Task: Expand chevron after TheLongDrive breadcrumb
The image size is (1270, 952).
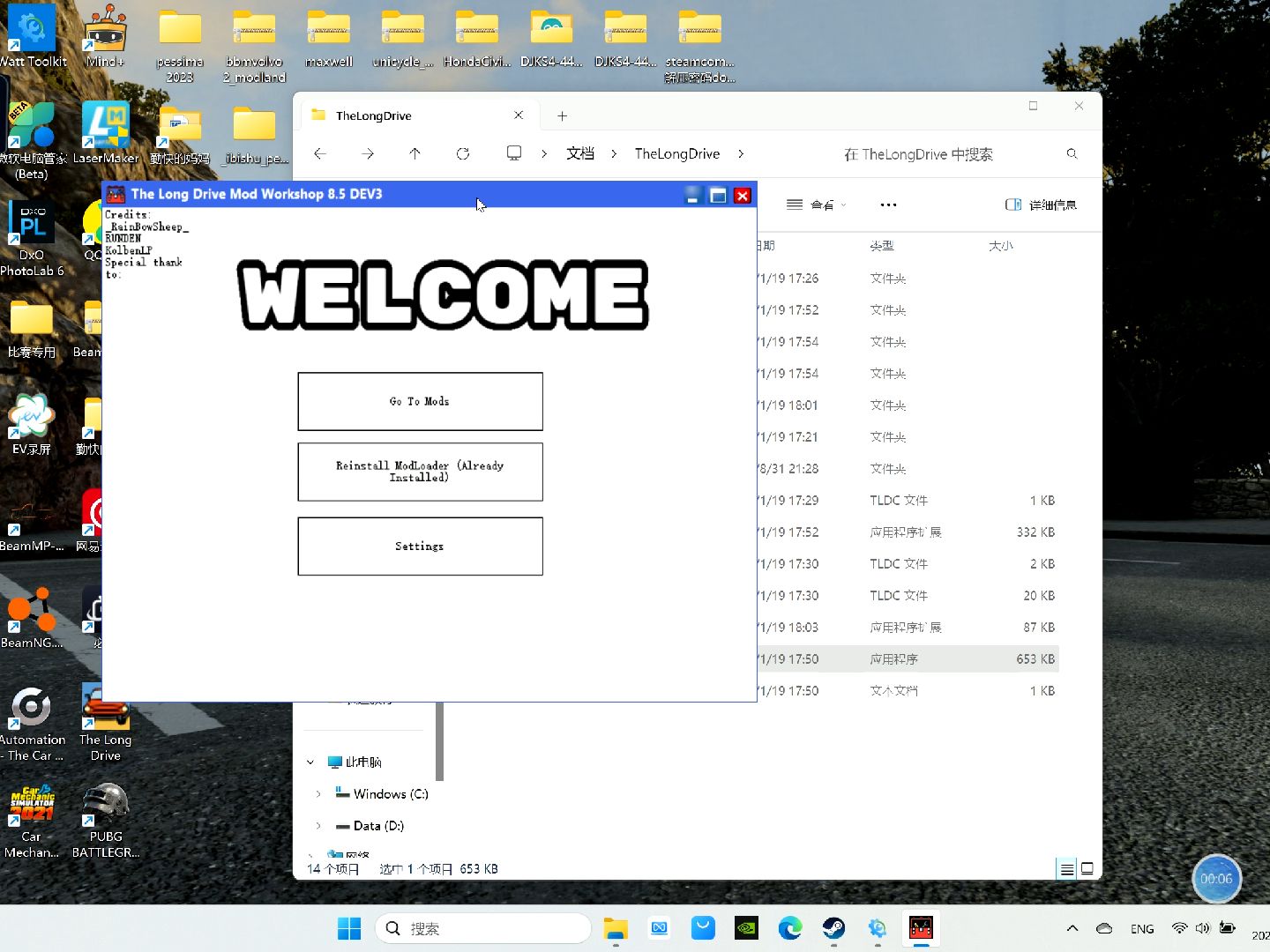Action: point(741,153)
